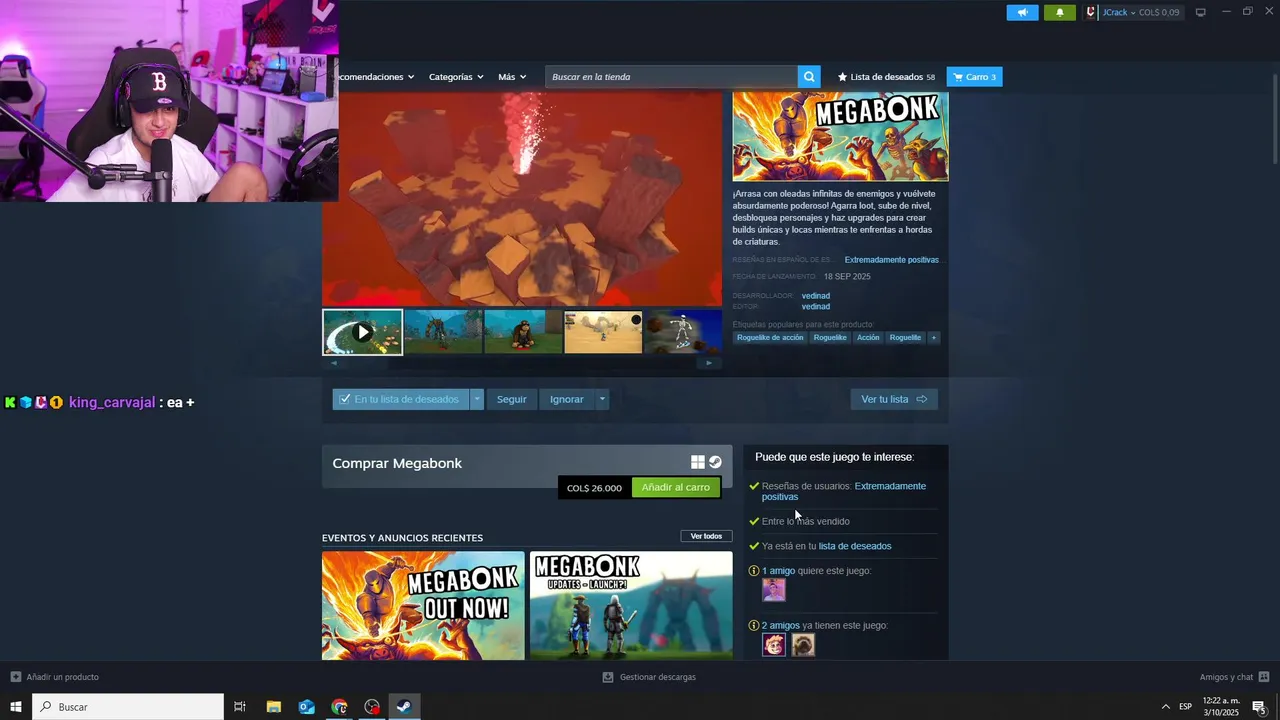Select the second Megabonk screenshot thumbnail
Screen dimensions: 1280x720
click(443, 332)
